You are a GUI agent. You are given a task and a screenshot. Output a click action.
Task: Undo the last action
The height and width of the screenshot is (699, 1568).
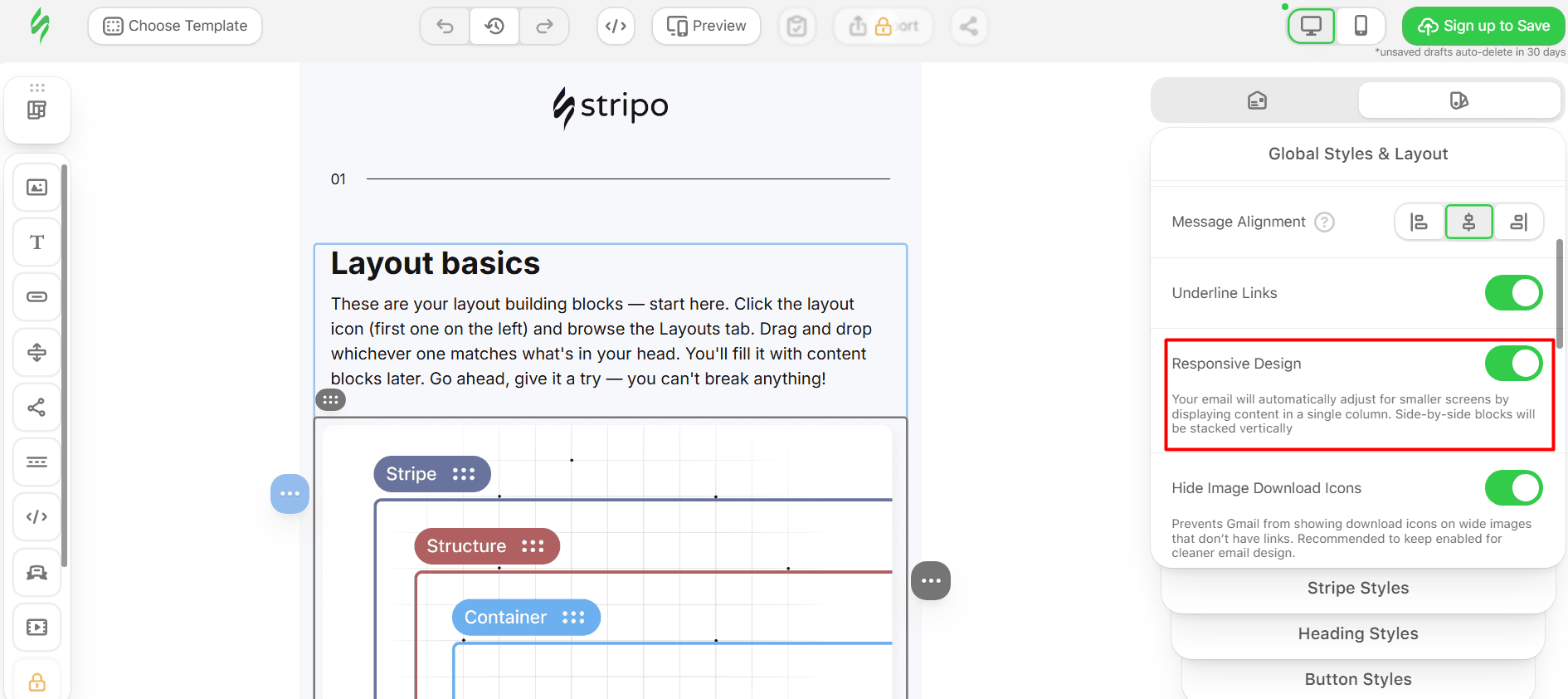[446, 26]
